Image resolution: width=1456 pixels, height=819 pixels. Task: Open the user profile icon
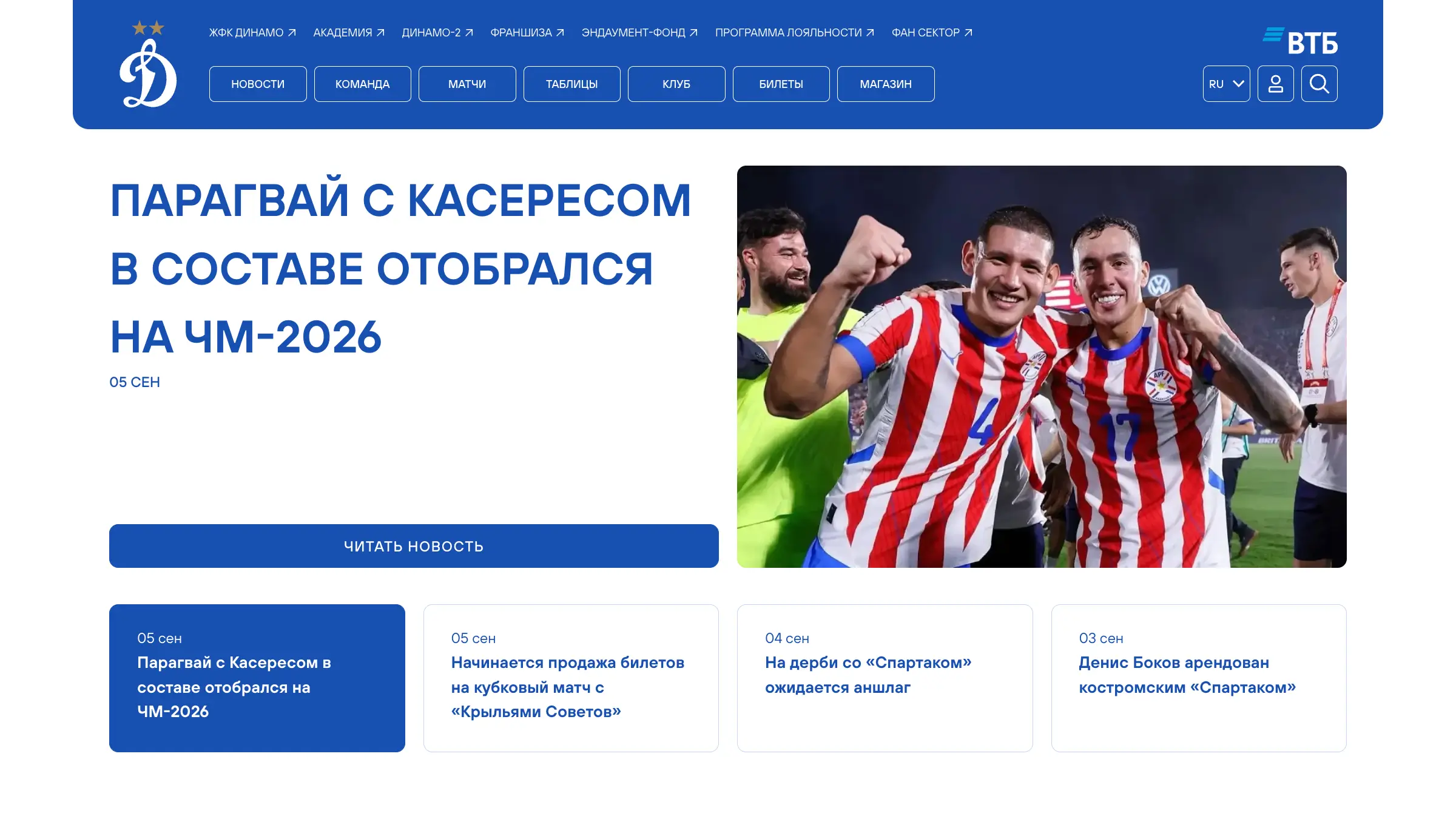pos(1275,84)
